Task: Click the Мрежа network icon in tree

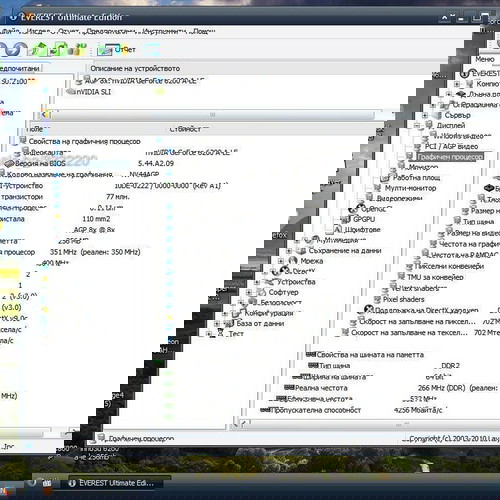Action: tap(293, 261)
